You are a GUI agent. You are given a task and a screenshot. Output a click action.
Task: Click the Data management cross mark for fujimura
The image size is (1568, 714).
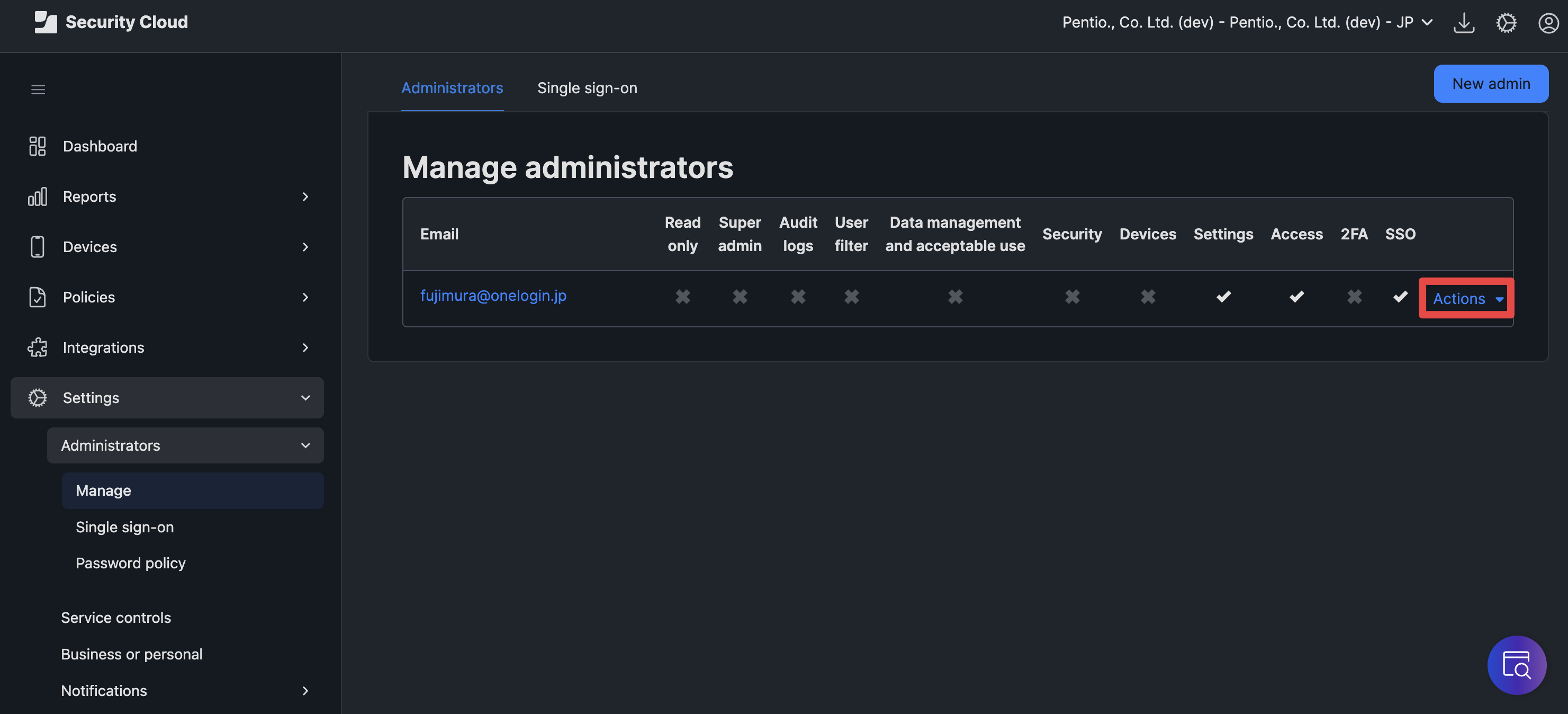click(x=955, y=297)
